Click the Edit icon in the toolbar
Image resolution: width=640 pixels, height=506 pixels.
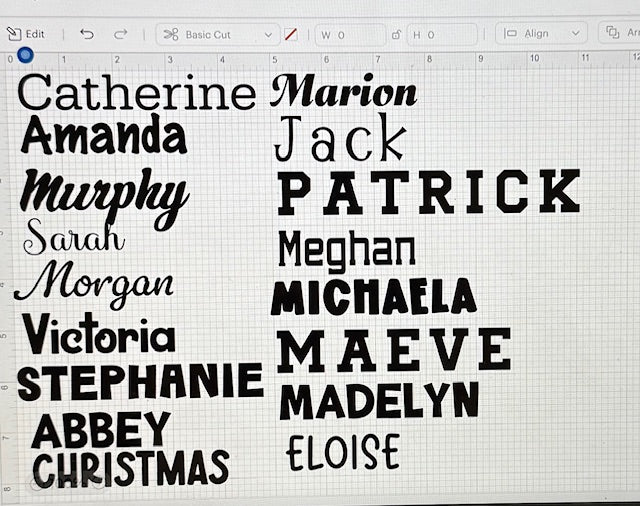pyautogui.click(x=25, y=34)
